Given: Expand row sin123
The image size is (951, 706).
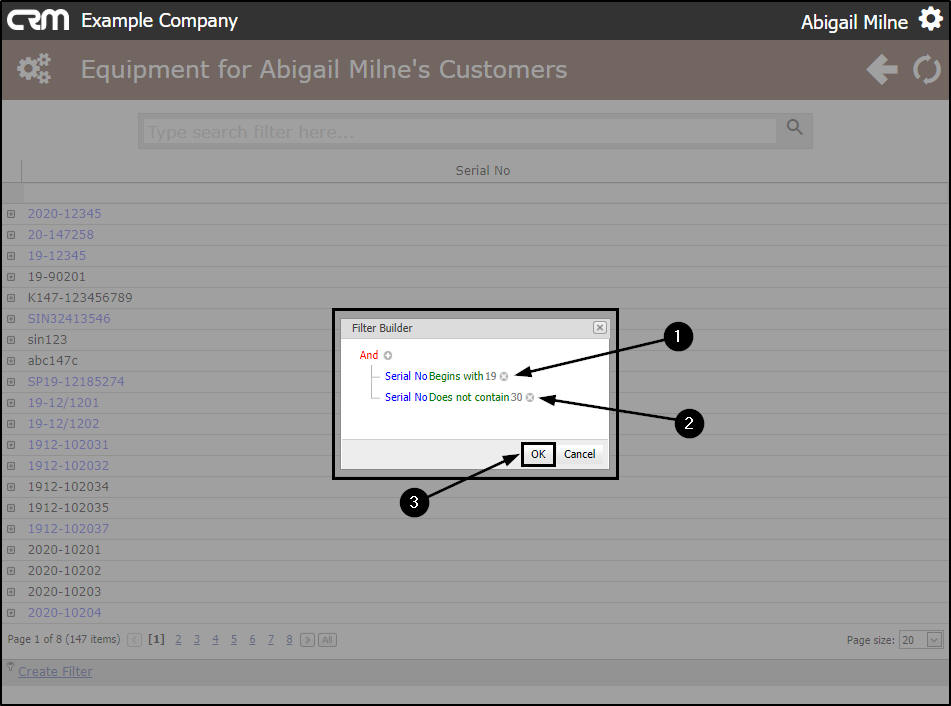Looking at the screenshot, I should 11,340.
